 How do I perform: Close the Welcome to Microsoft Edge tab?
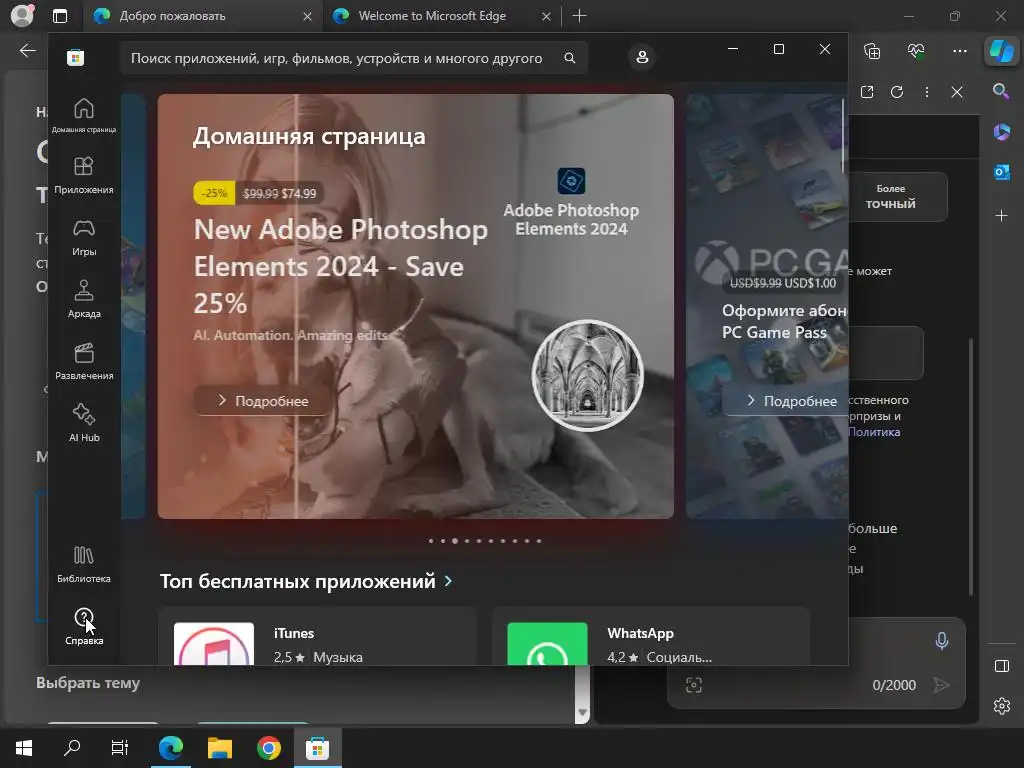click(546, 16)
